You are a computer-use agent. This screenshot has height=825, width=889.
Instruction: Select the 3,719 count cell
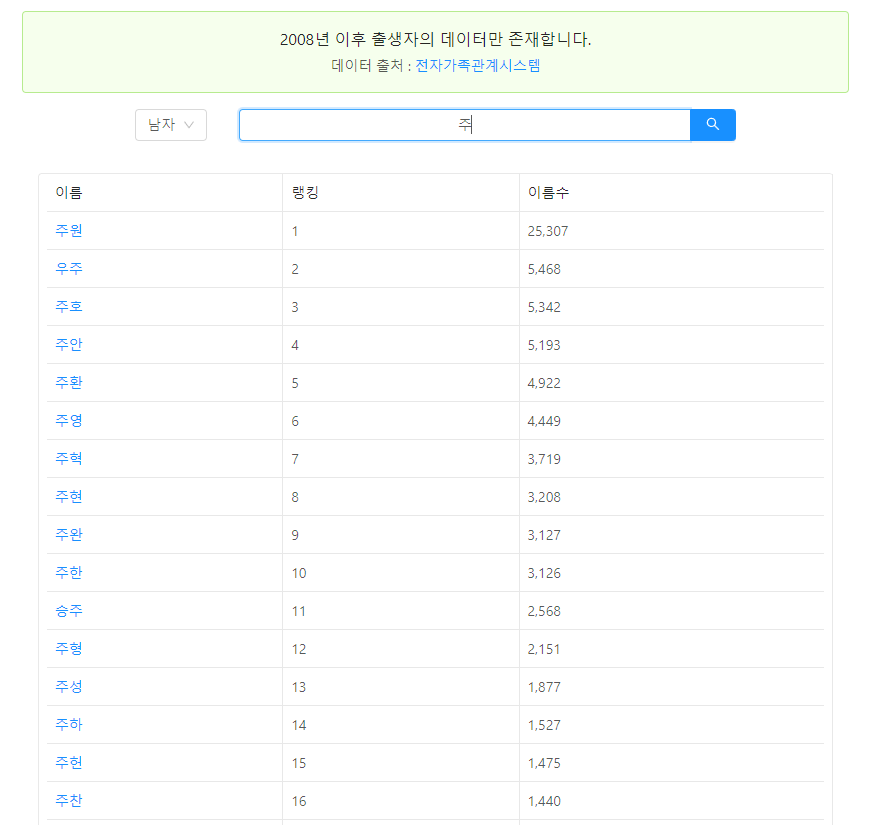[x=671, y=459]
